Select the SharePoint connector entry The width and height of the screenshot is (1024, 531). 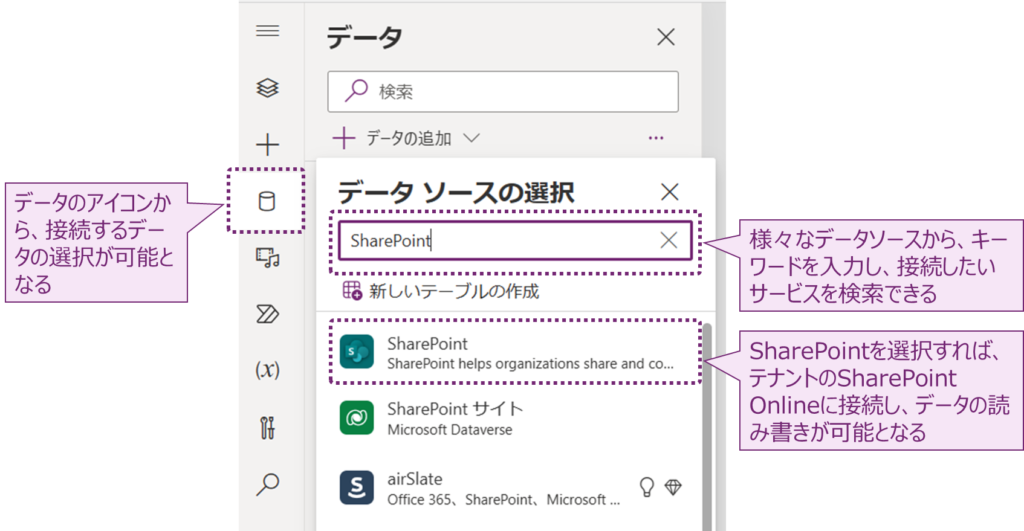515,352
